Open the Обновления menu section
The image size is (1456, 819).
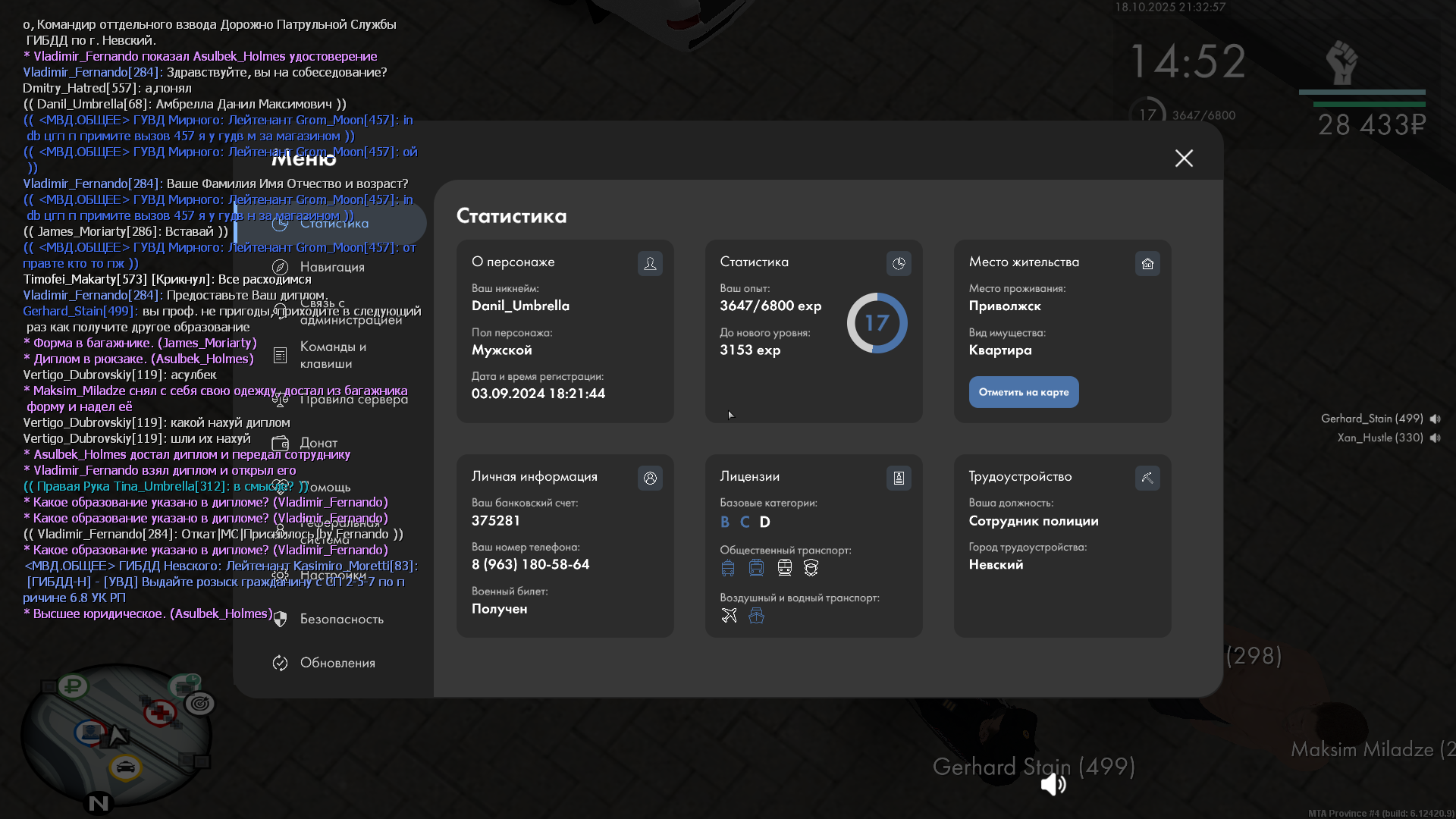pos(337,663)
